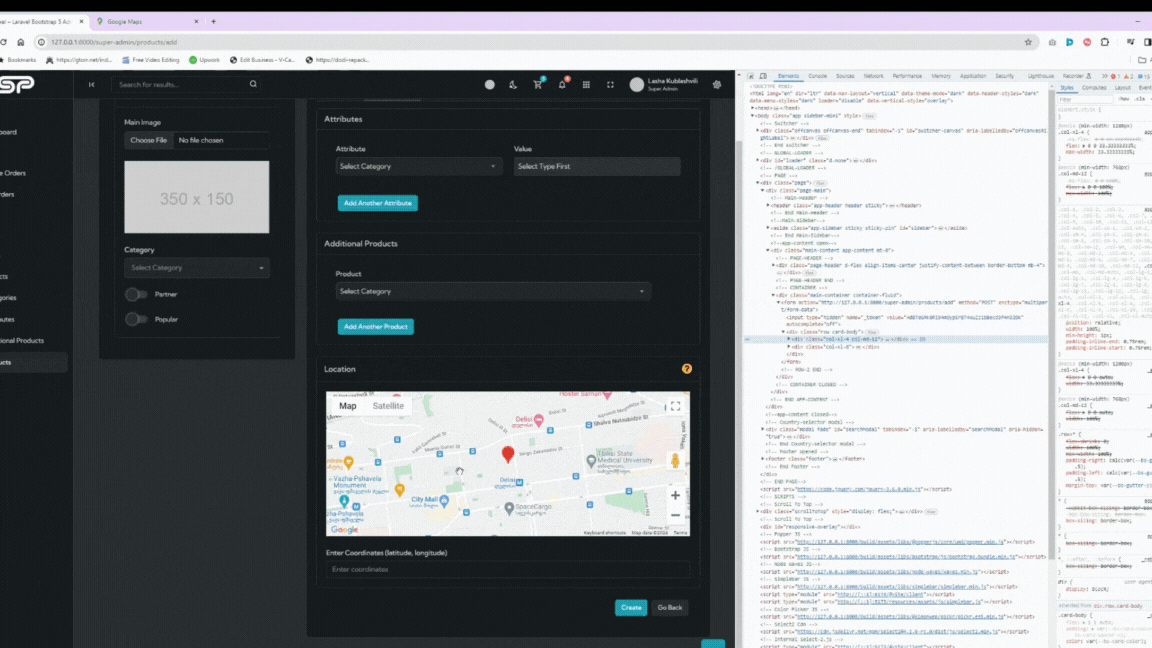Collapse the sidebar with the arrow icon
The height and width of the screenshot is (648, 1152).
[92, 84]
